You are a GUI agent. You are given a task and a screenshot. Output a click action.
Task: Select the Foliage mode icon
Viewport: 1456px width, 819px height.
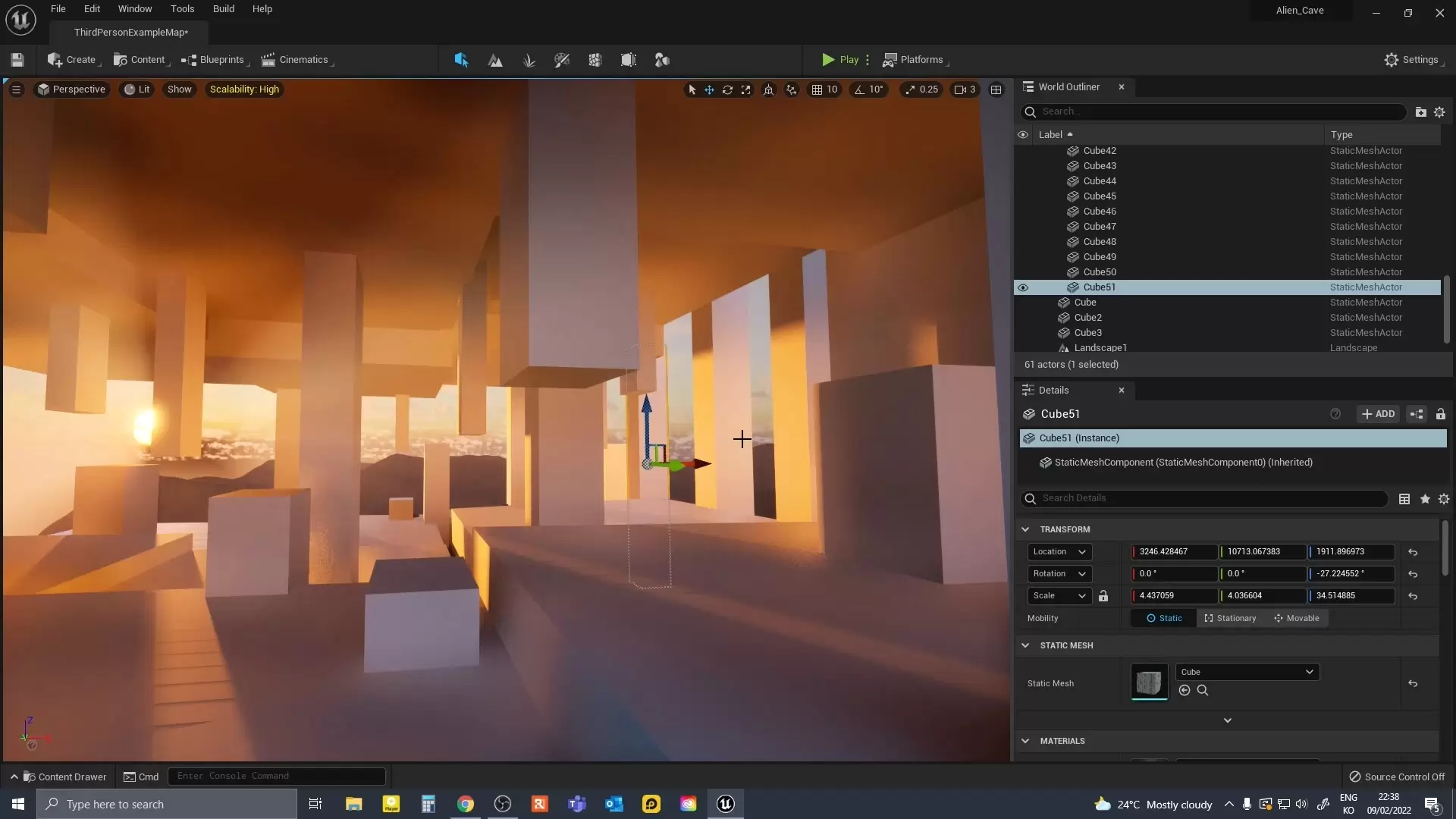point(529,60)
